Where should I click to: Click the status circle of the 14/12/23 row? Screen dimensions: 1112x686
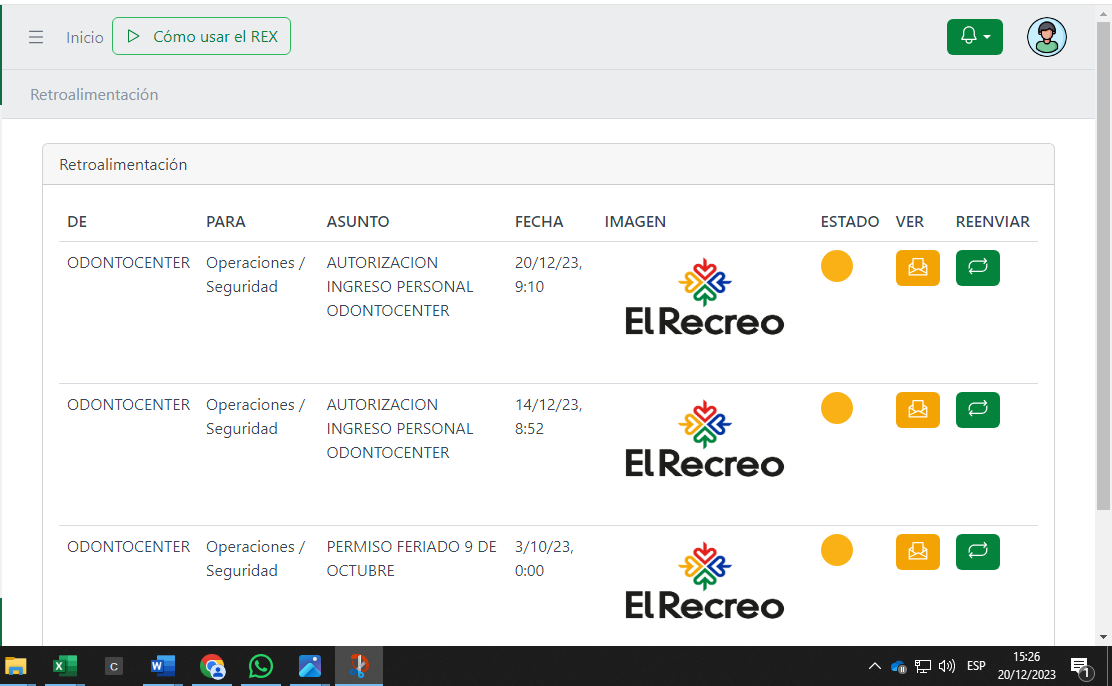pos(837,408)
